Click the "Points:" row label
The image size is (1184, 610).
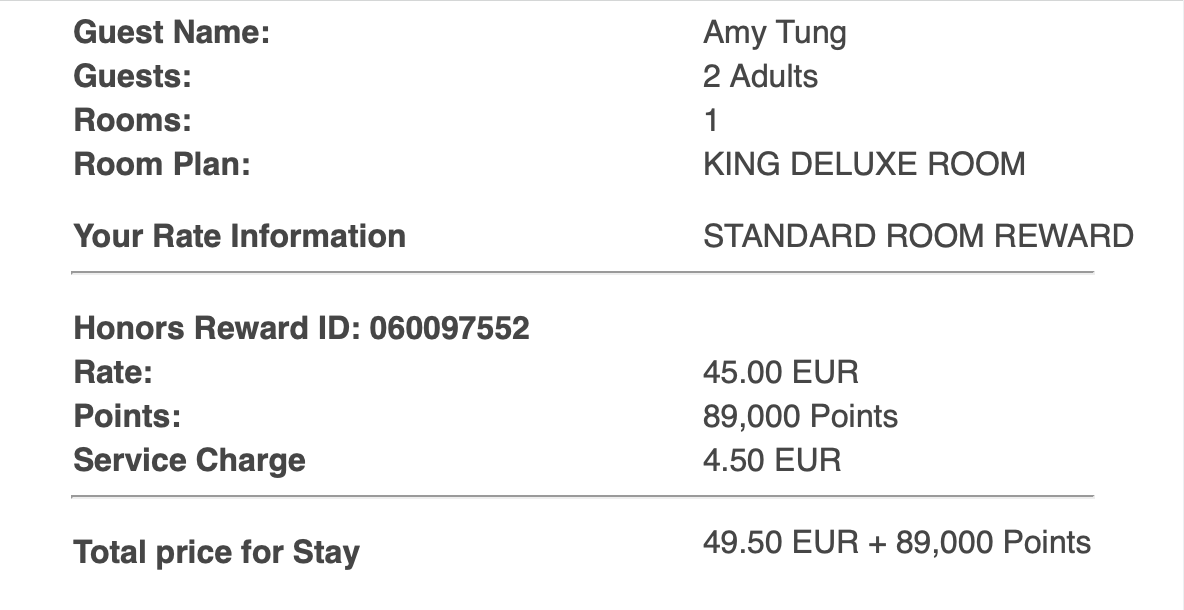click(x=127, y=416)
